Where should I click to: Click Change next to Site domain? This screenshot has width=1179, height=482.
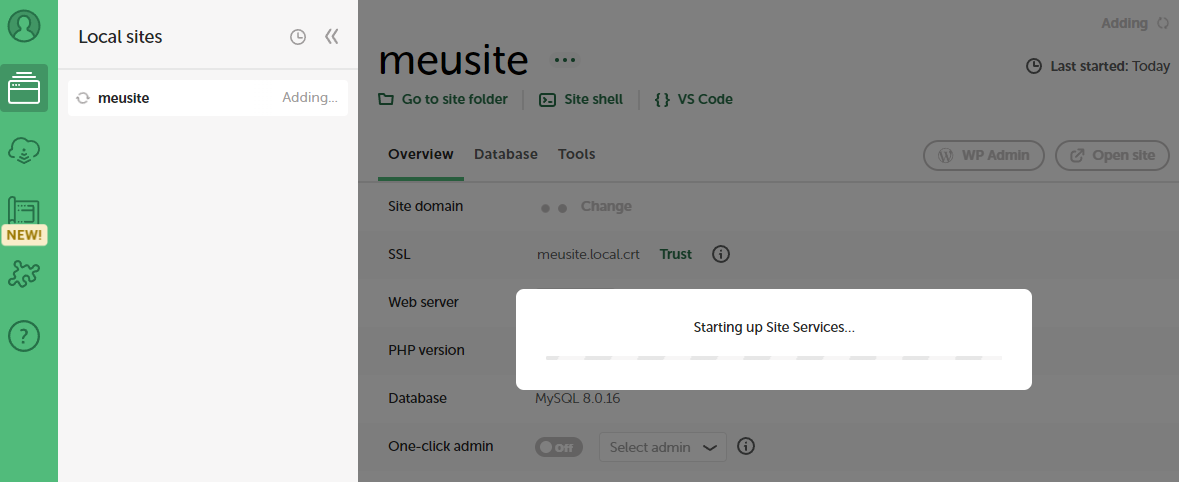606,206
